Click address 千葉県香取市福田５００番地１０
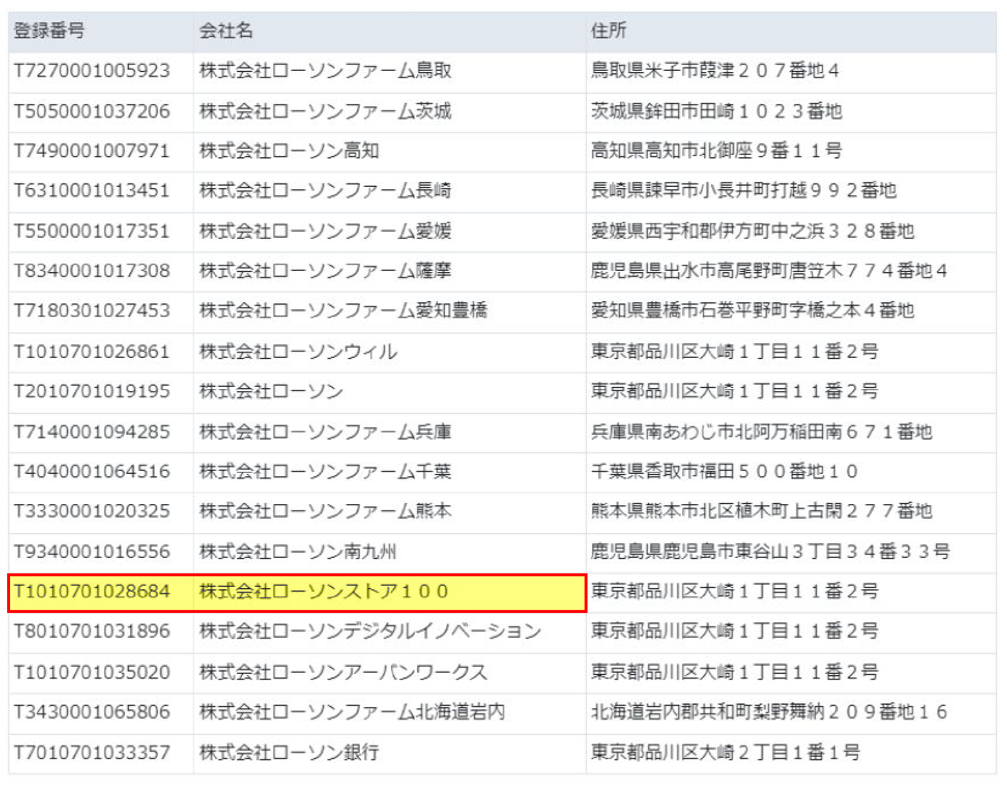1007x787 pixels. (724, 472)
